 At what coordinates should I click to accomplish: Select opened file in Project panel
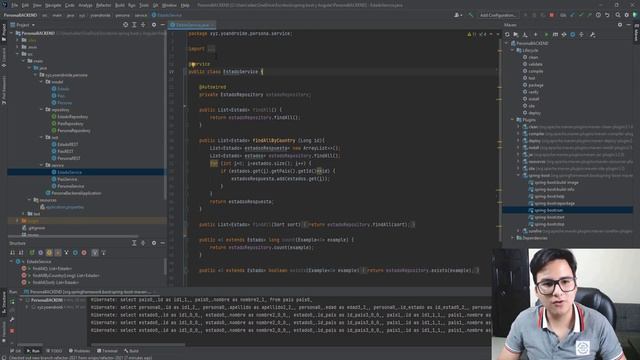[125, 25]
